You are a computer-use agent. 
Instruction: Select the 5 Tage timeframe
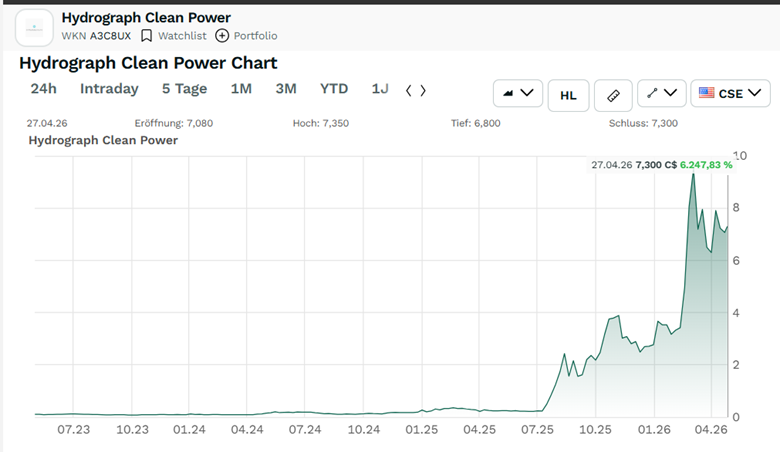(x=184, y=89)
